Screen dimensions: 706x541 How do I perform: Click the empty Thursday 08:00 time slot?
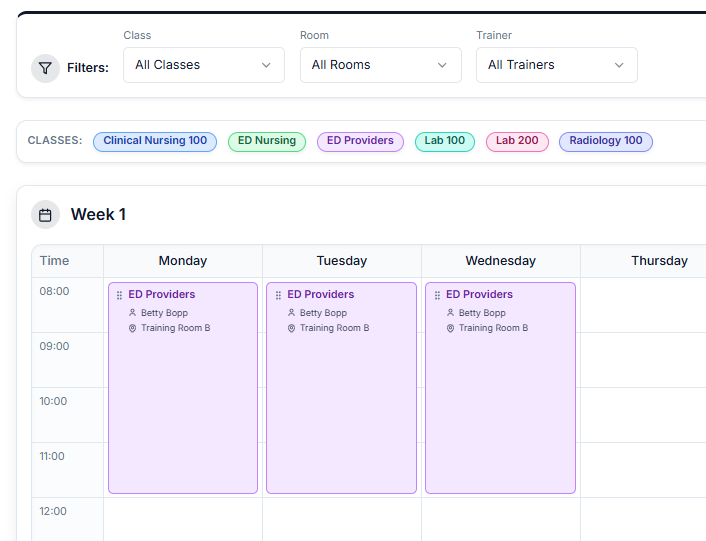(643, 305)
